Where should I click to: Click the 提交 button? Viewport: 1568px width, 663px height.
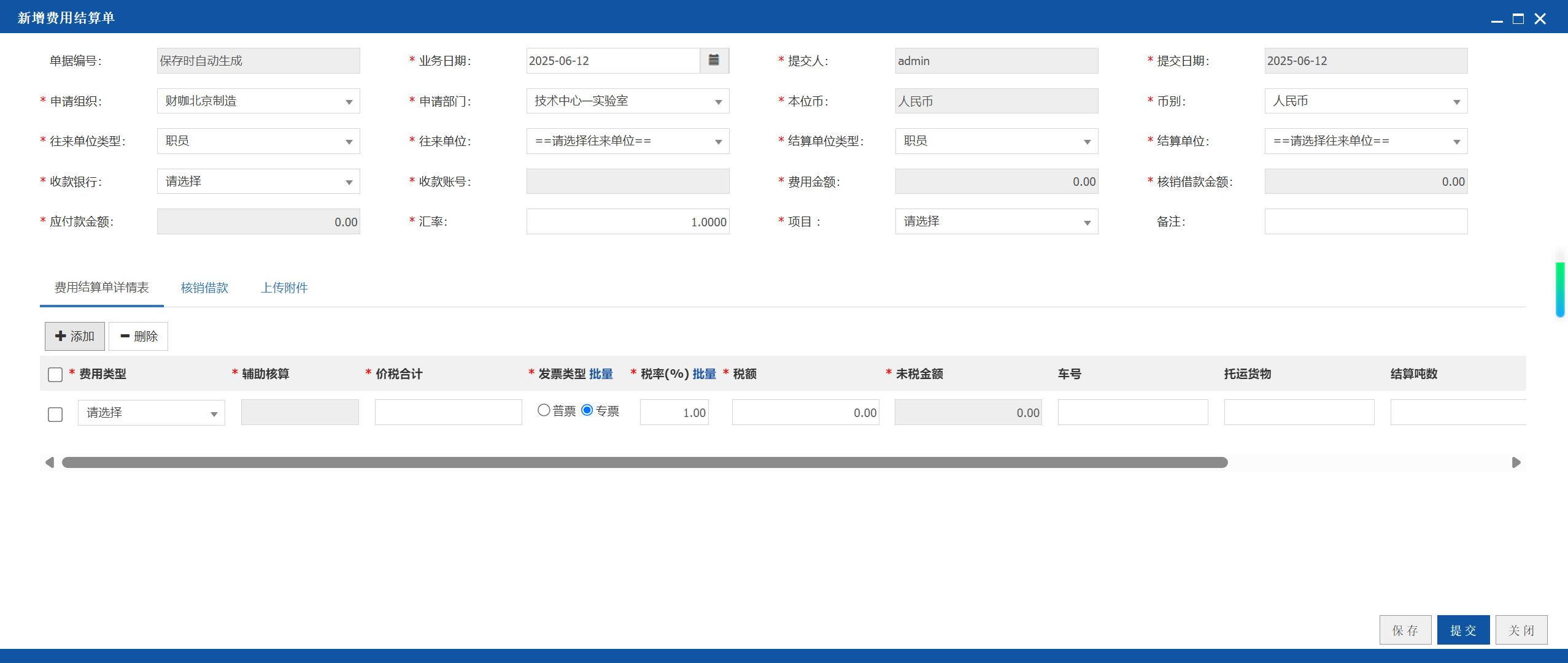[1463, 630]
